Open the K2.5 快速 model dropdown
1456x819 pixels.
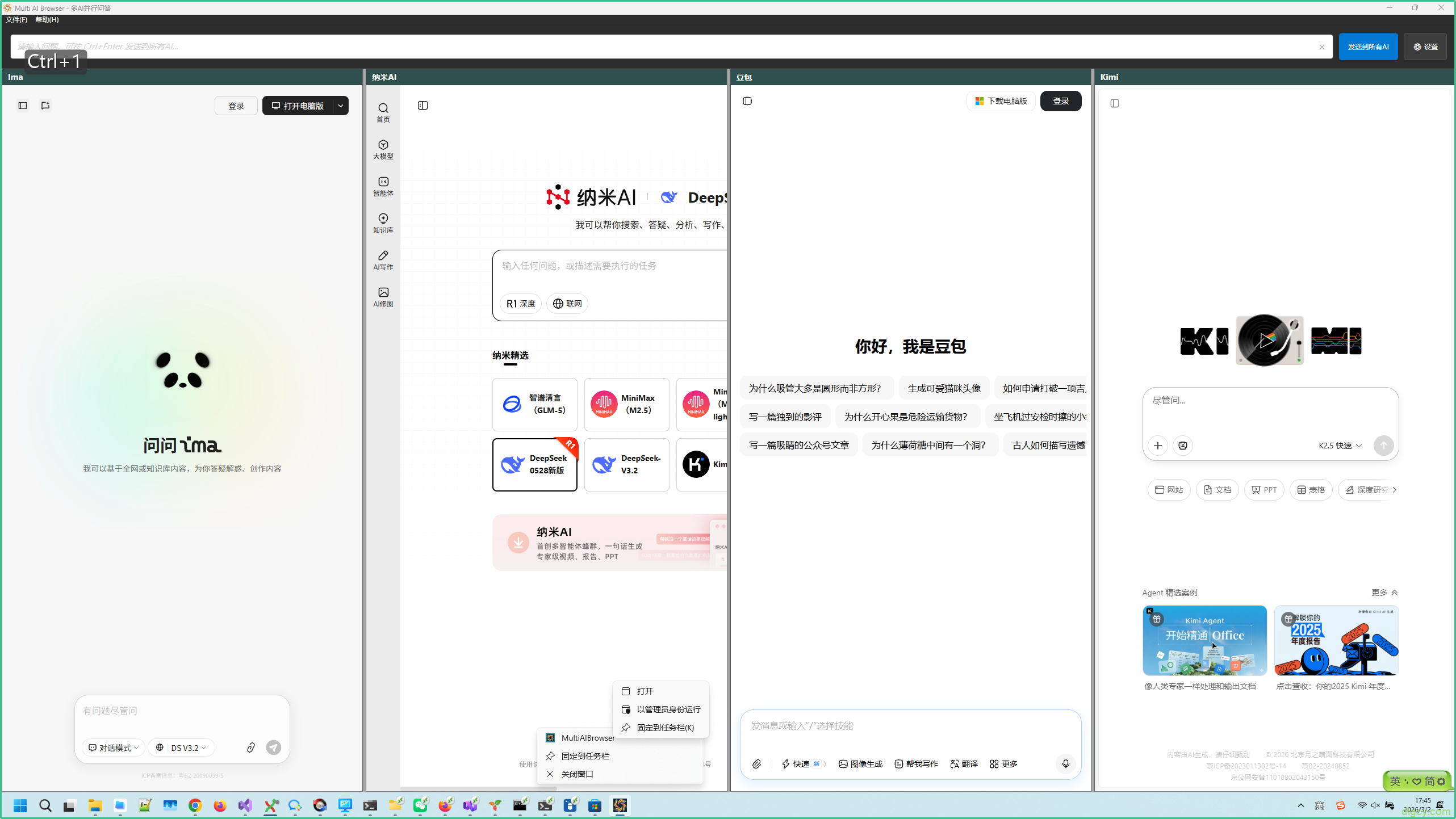click(x=1340, y=446)
